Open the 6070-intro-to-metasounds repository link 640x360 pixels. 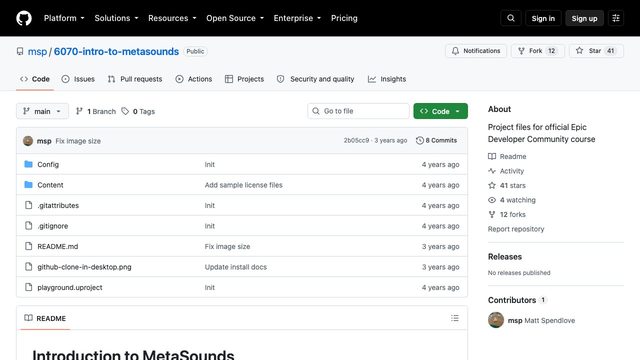coord(116,51)
